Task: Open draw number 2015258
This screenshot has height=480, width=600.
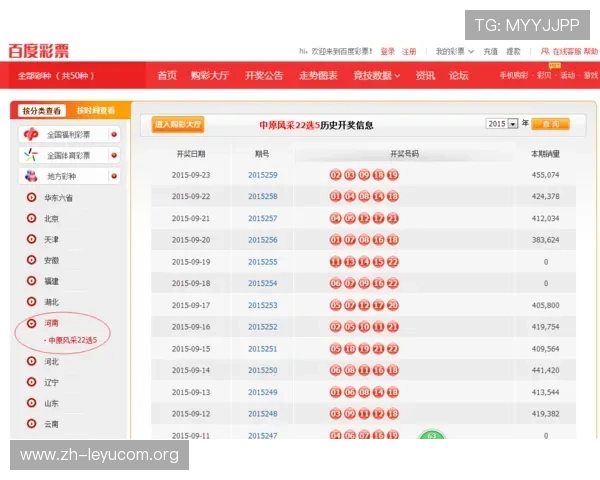Action: click(262, 196)
